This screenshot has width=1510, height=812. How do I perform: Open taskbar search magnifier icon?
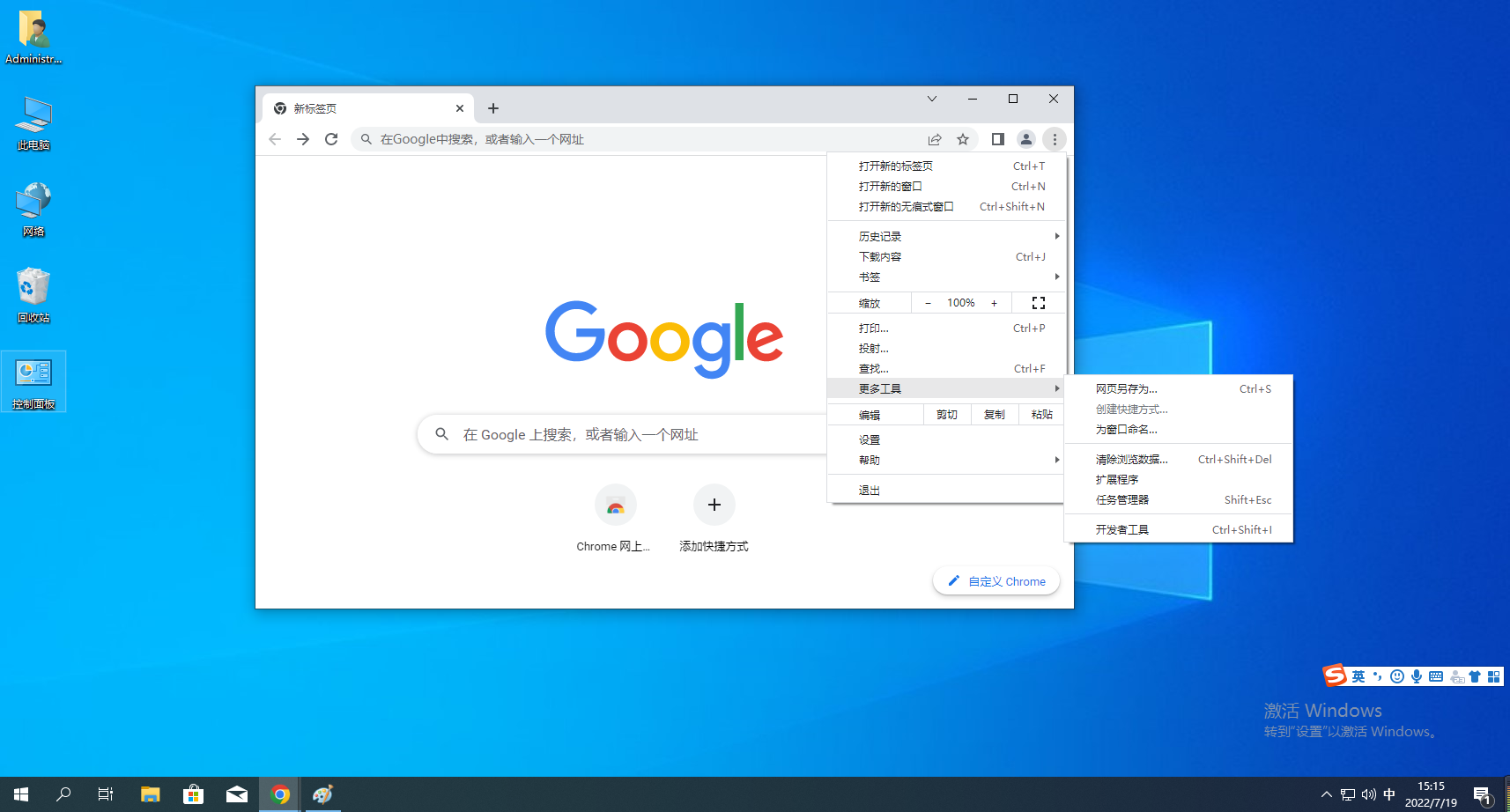[63, 794]
